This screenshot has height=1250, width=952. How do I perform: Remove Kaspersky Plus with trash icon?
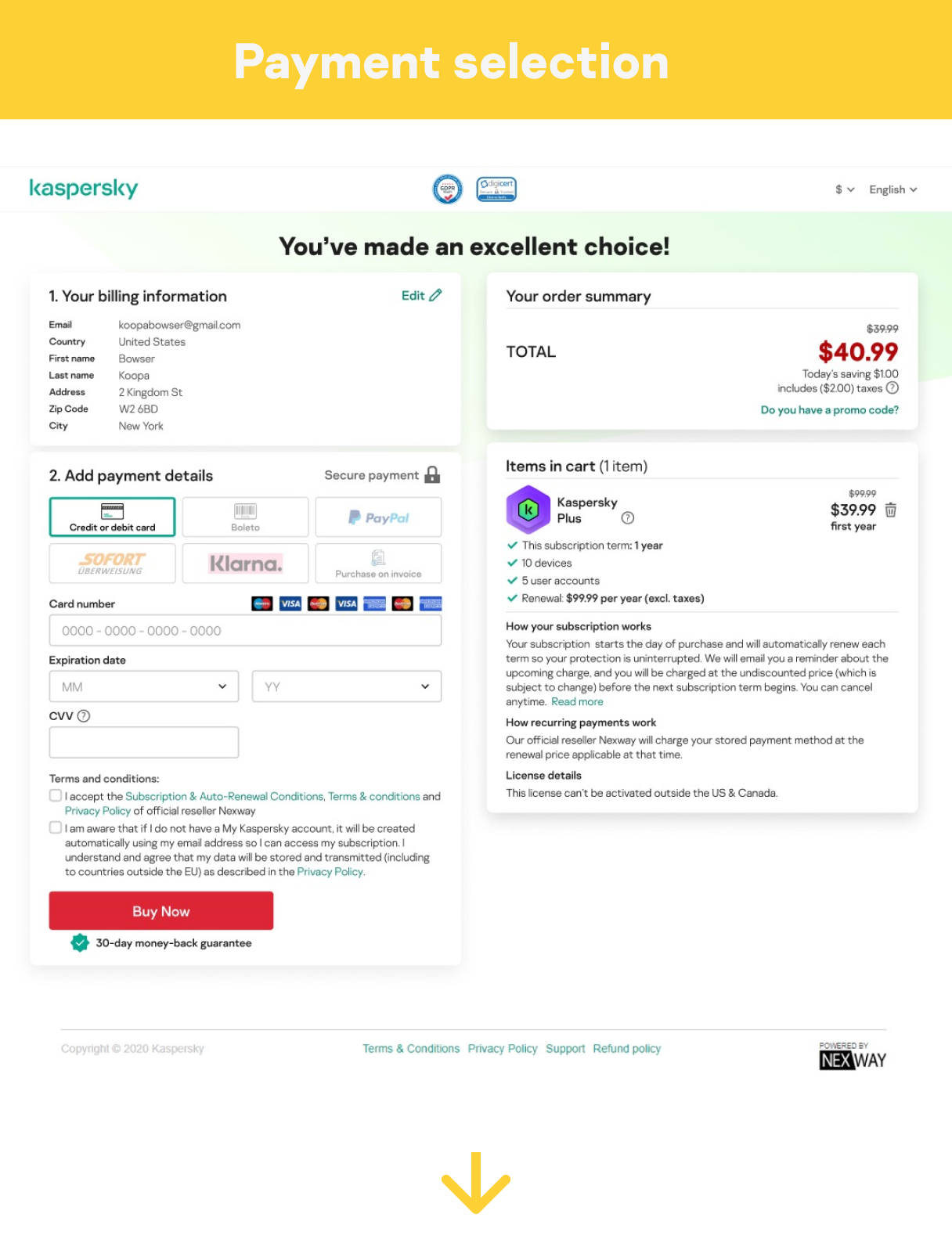point(891,510)
